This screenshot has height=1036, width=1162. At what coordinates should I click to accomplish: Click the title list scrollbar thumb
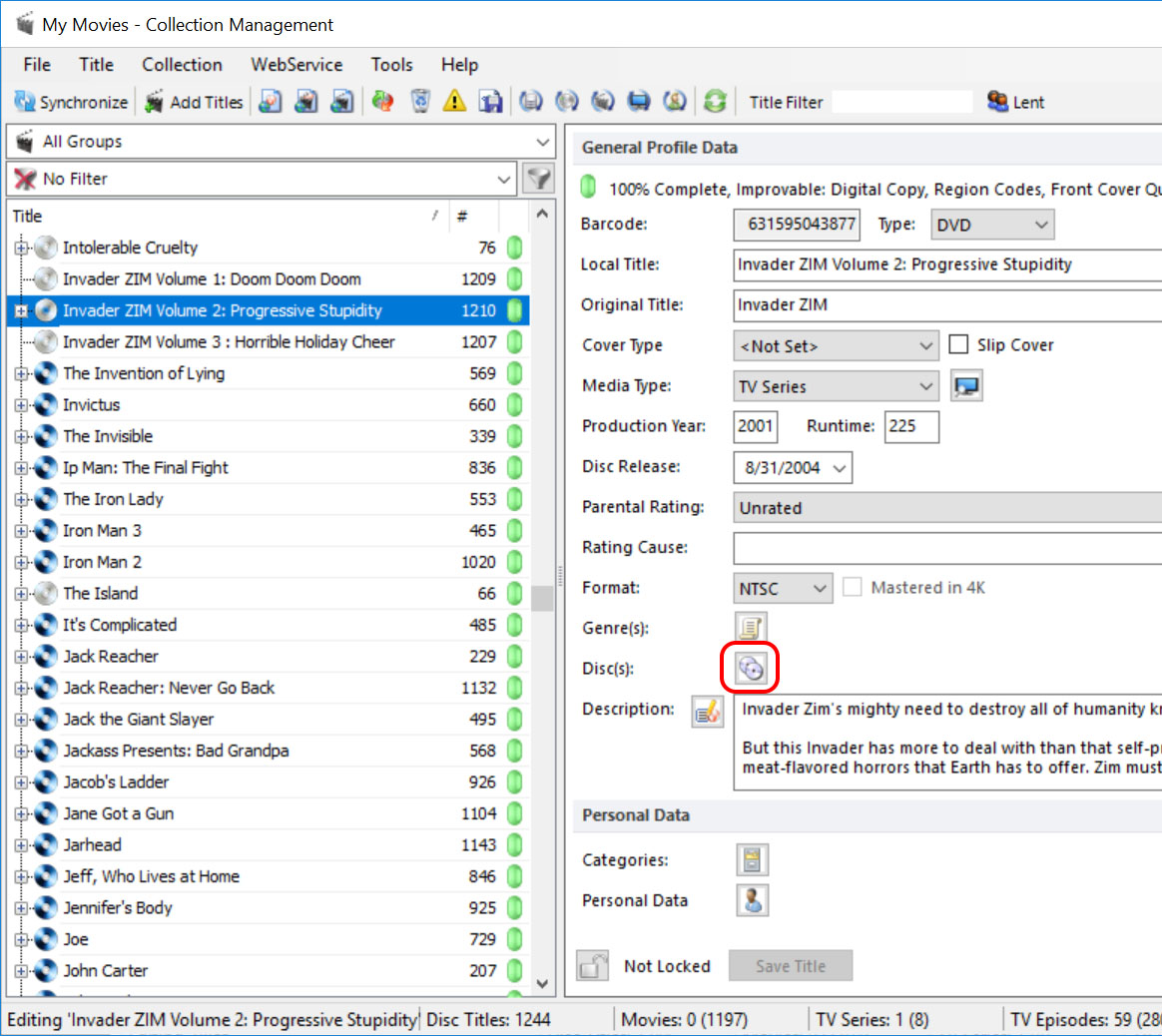click(542, 597)
